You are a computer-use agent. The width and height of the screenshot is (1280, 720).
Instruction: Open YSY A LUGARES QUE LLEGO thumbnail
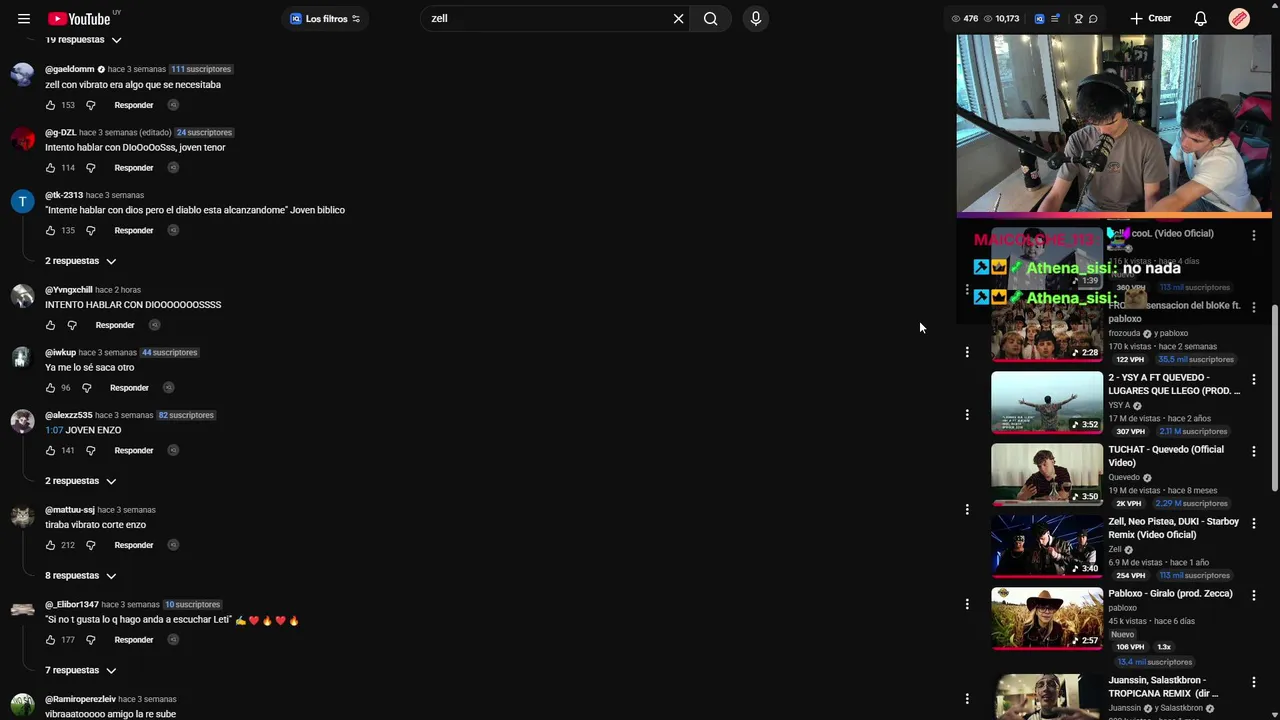click(1047, 402)
